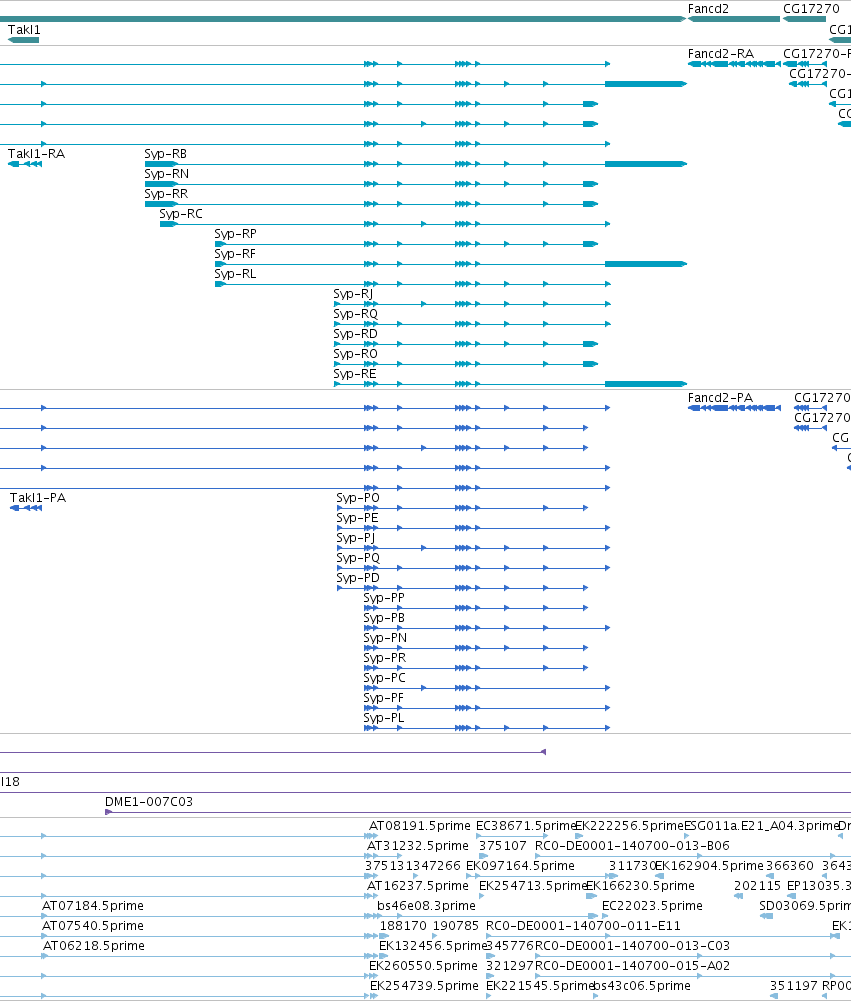This screenshot has height=1001, width=851.
Task: Select feature RC0-DE0001-140700-015-A02
Action: point(632,965)
